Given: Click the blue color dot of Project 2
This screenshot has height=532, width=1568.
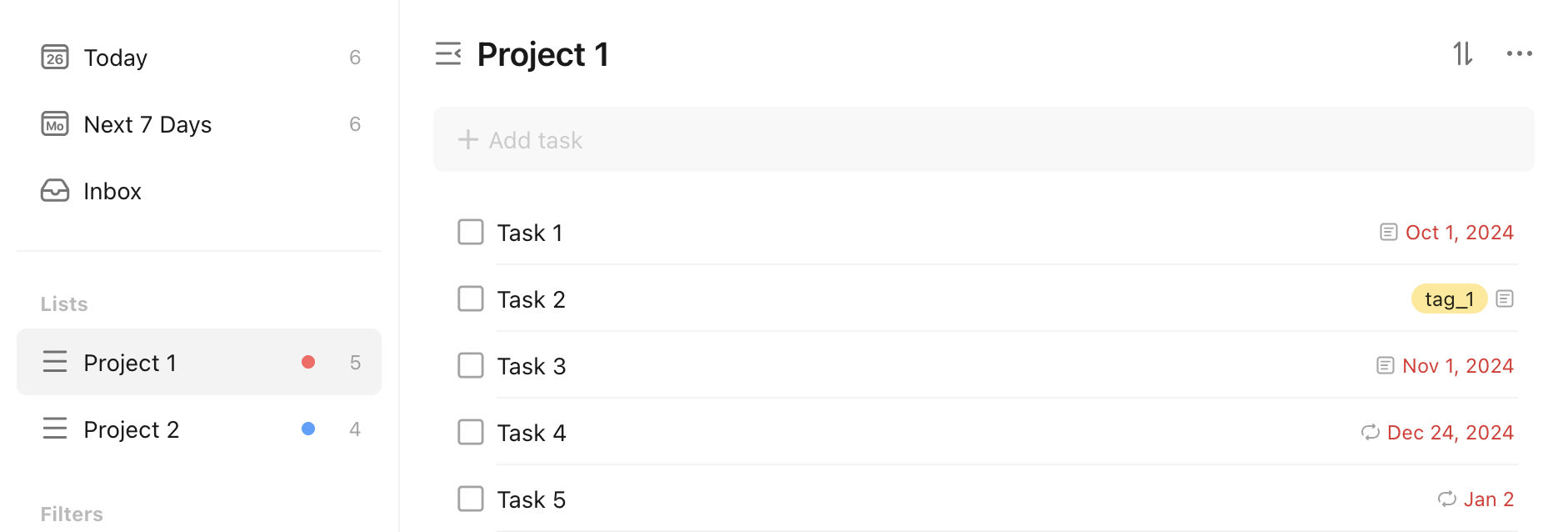Looking at the screenshot, I should [308, 429].
